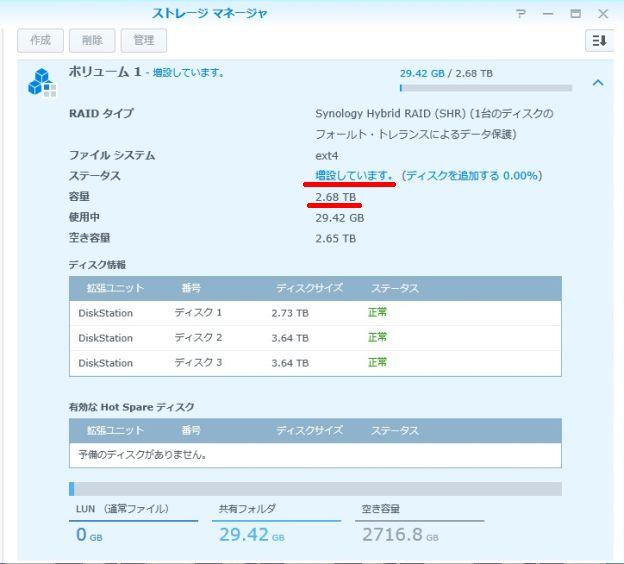
Task: Click 3.64 TB size of ディスク 2
Action: pyautogui.click(x=290, y=338)
